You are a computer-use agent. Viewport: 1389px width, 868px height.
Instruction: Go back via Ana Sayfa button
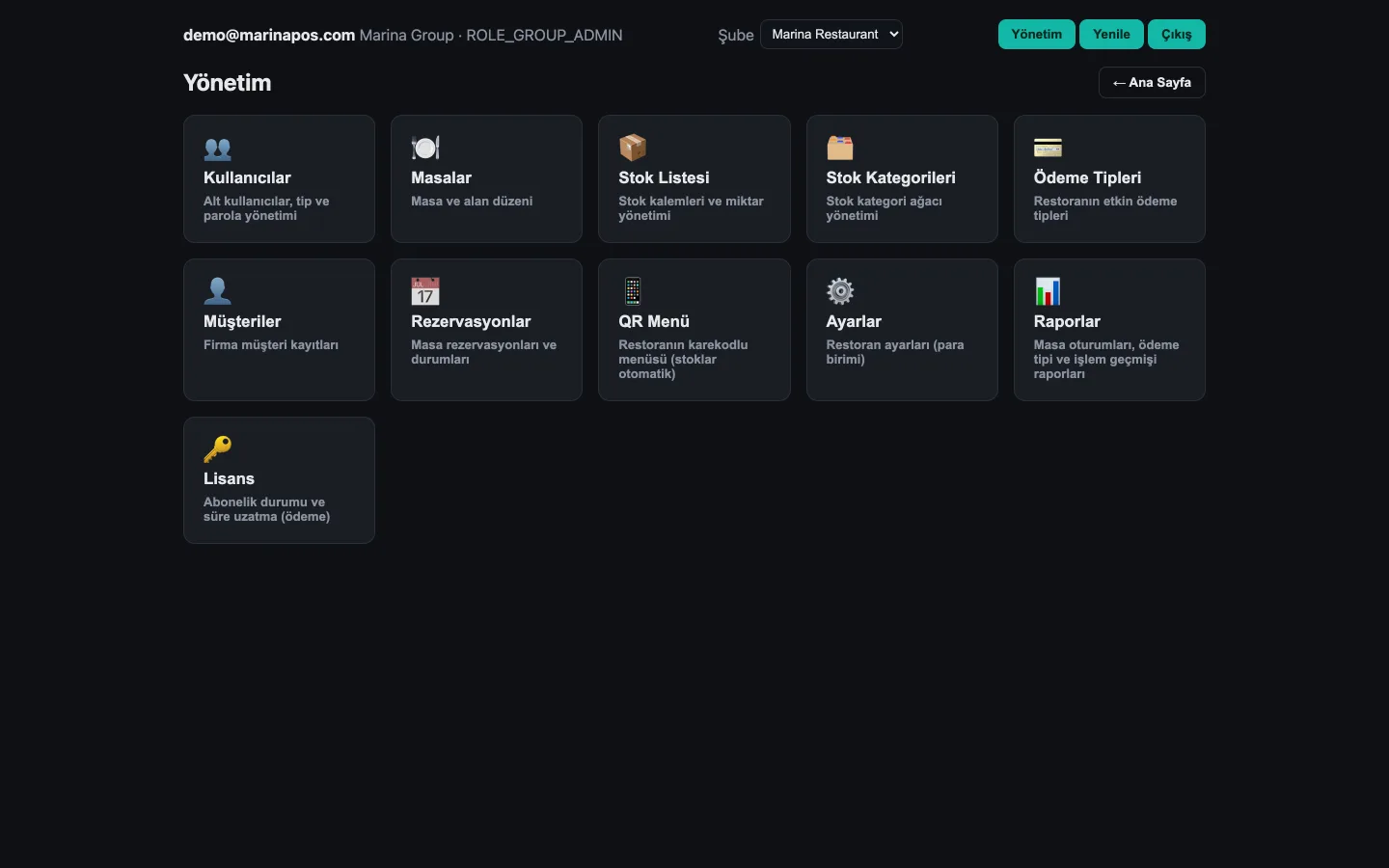tap(1152, 83)
